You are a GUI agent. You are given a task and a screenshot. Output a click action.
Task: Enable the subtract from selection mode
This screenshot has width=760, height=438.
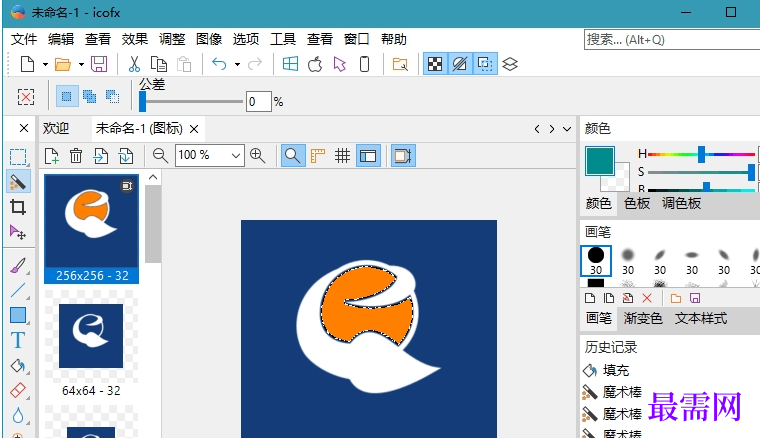112,96
